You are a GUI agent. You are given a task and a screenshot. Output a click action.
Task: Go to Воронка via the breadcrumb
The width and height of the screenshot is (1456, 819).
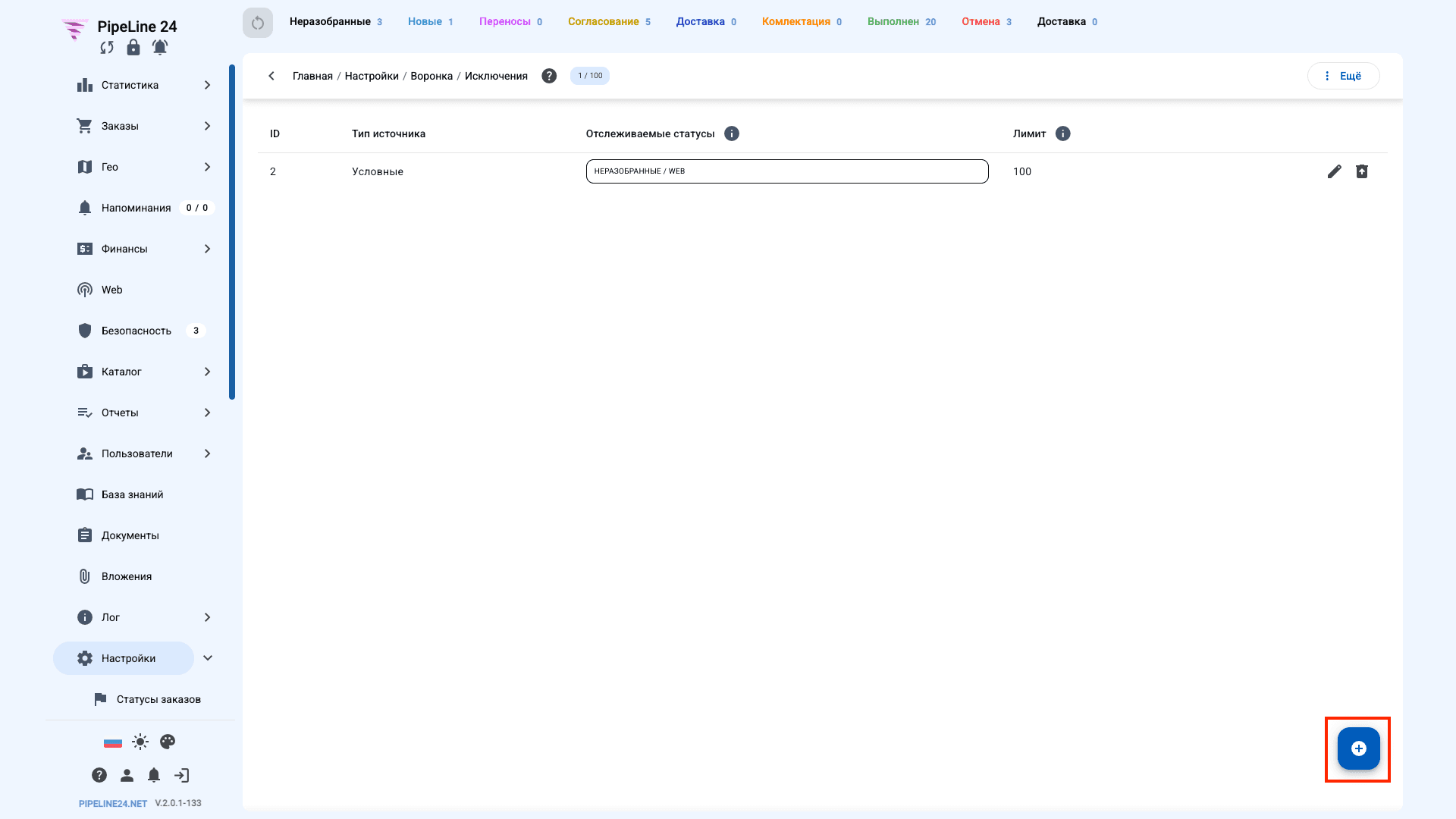(x=431, y=76)
